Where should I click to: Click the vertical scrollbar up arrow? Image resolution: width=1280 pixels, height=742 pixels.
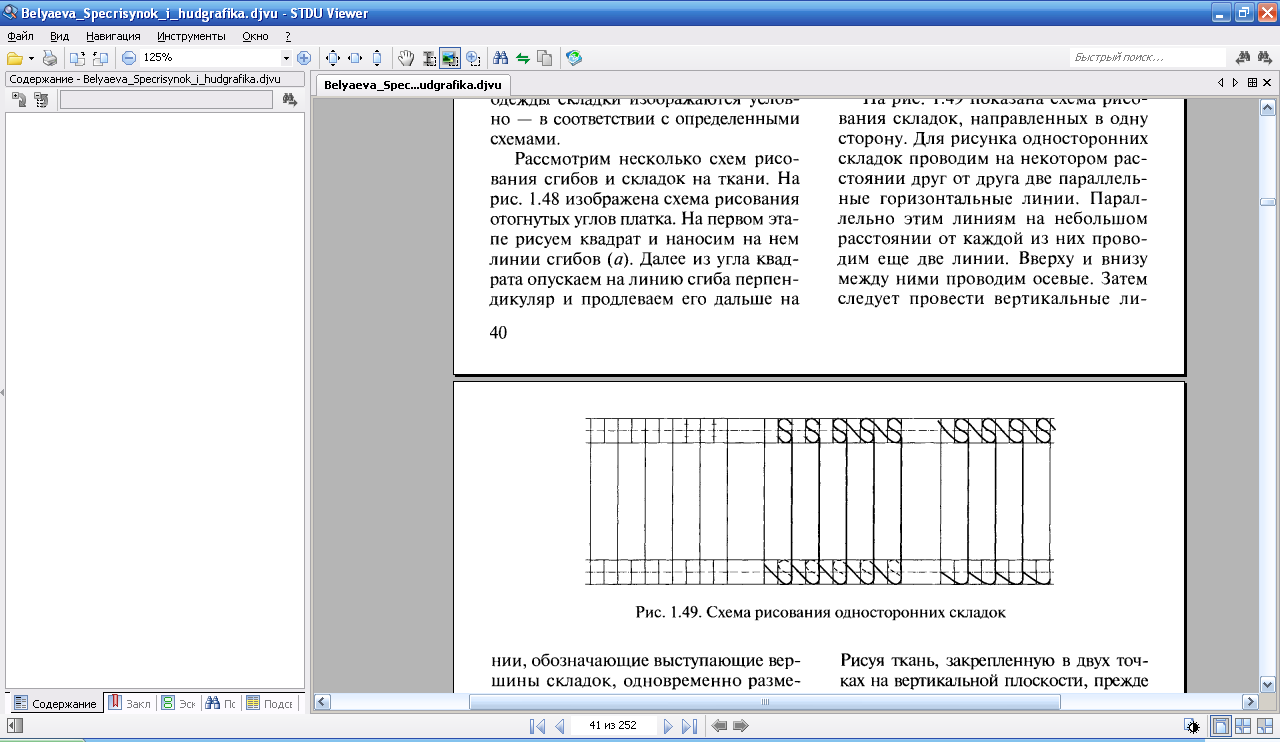(1267, 107)
